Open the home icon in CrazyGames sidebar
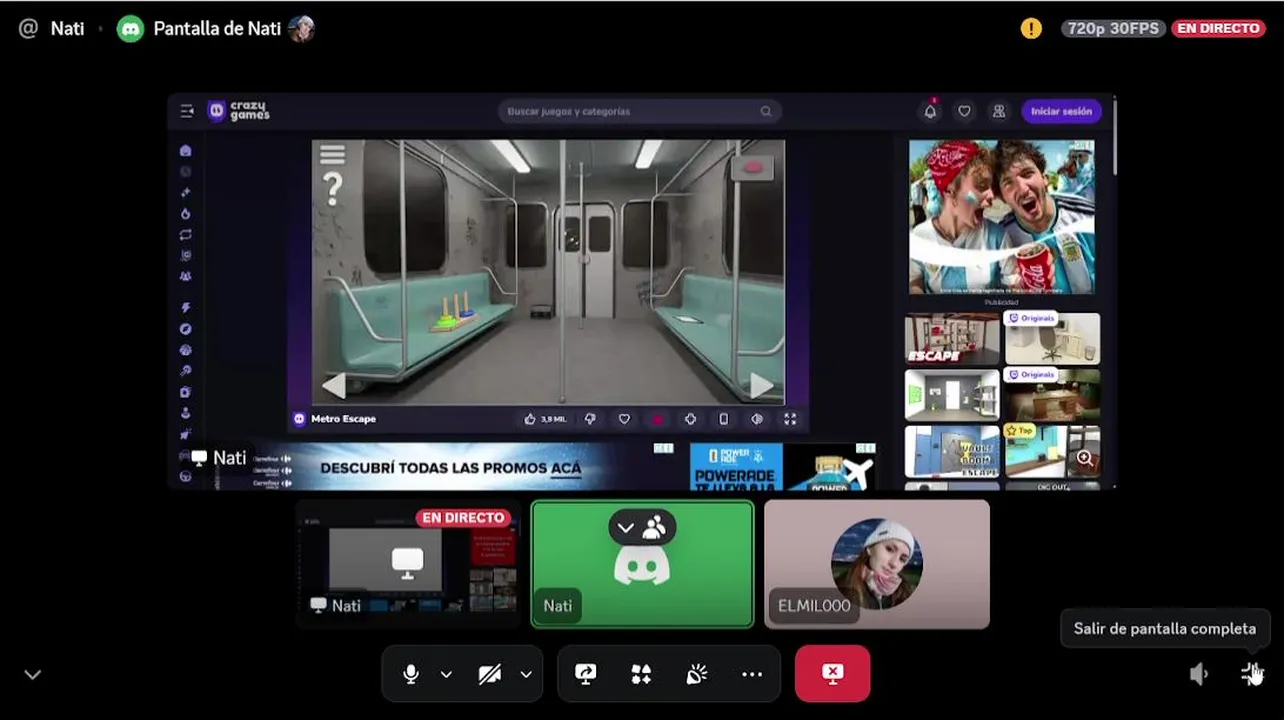The height and width of the screenshot is (720, 1284). (185, 150)
